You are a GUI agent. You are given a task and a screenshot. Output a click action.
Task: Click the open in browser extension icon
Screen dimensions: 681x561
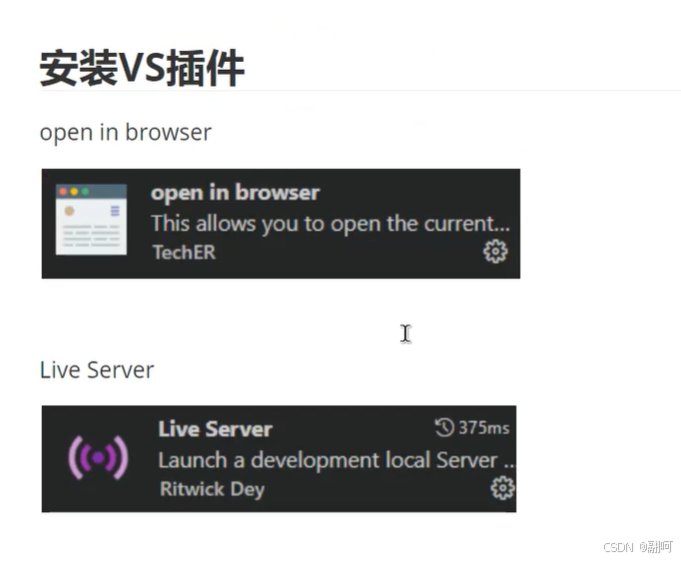tap(91, 219)
